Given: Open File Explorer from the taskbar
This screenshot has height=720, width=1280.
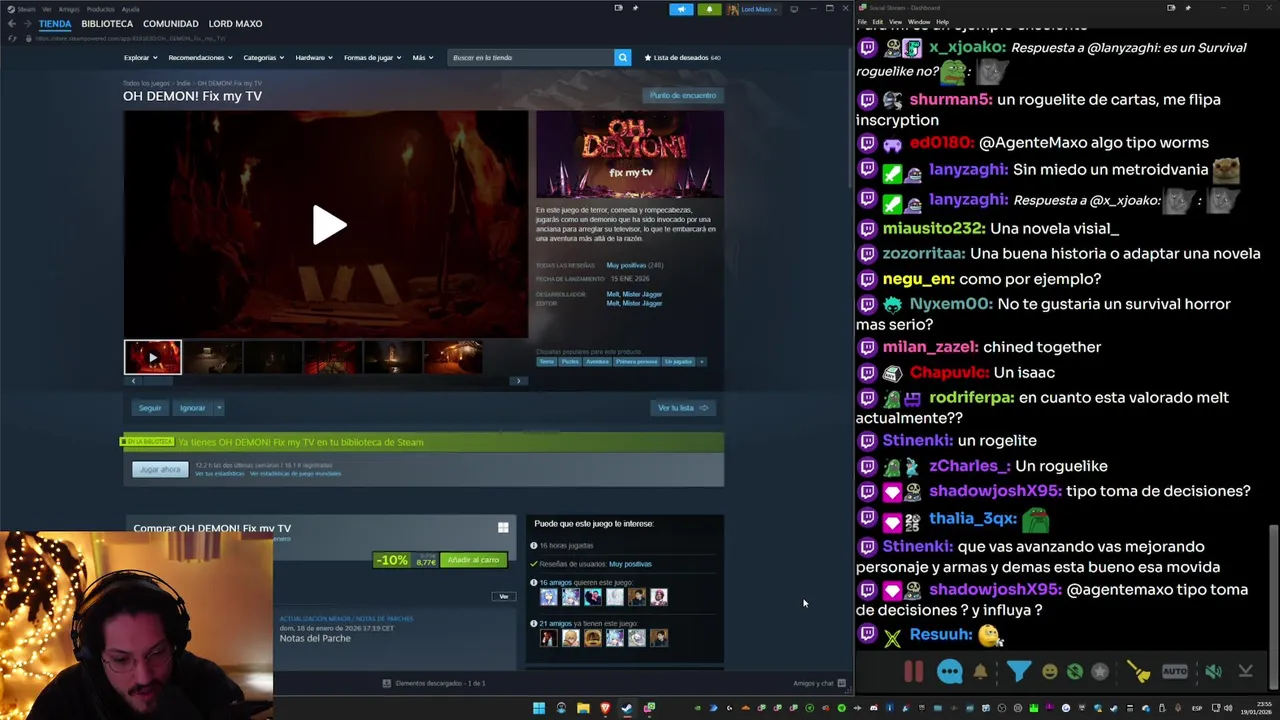Looking at the screenshot, I should [583, 708].
